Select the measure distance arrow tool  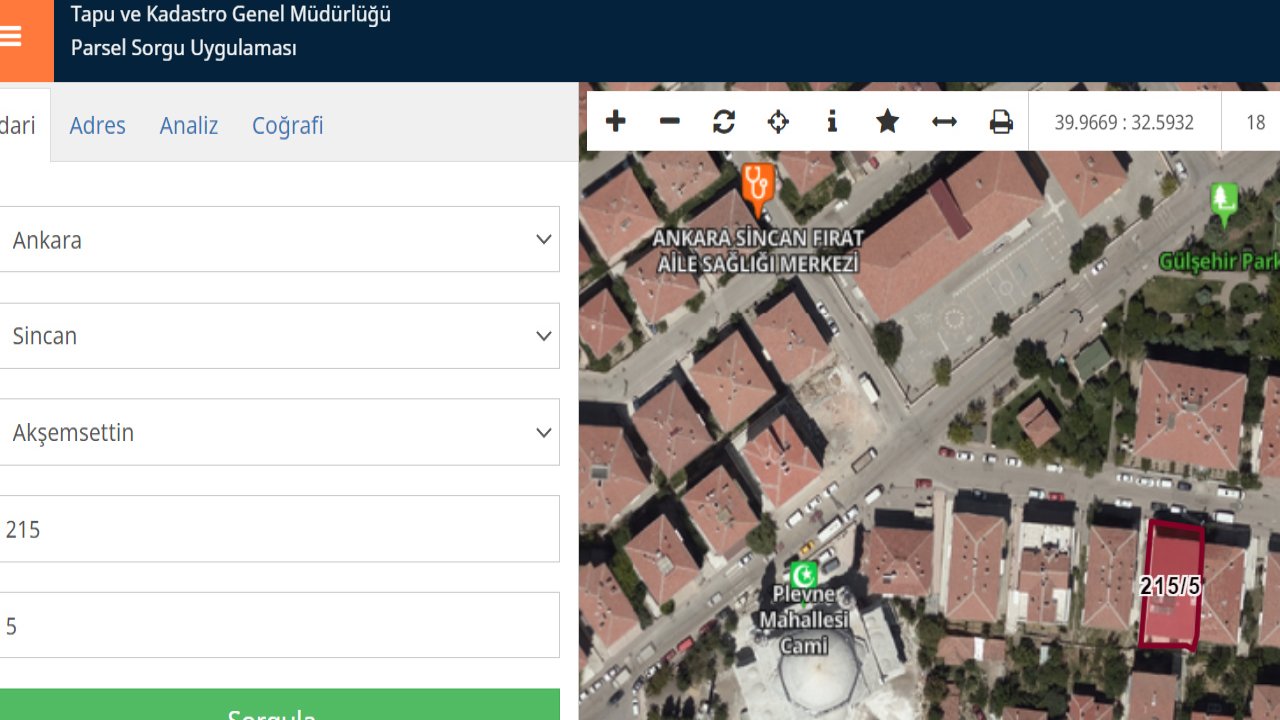click(x=944, y=122)
